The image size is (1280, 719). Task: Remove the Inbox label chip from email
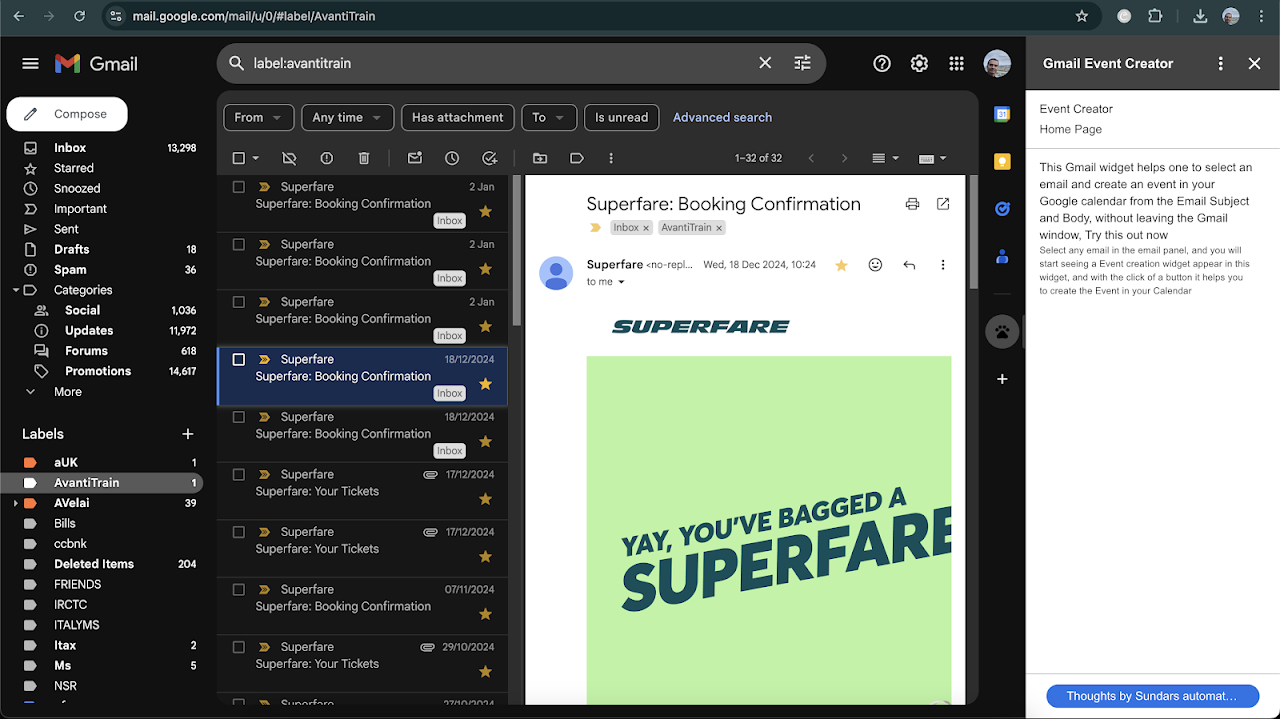646,228
